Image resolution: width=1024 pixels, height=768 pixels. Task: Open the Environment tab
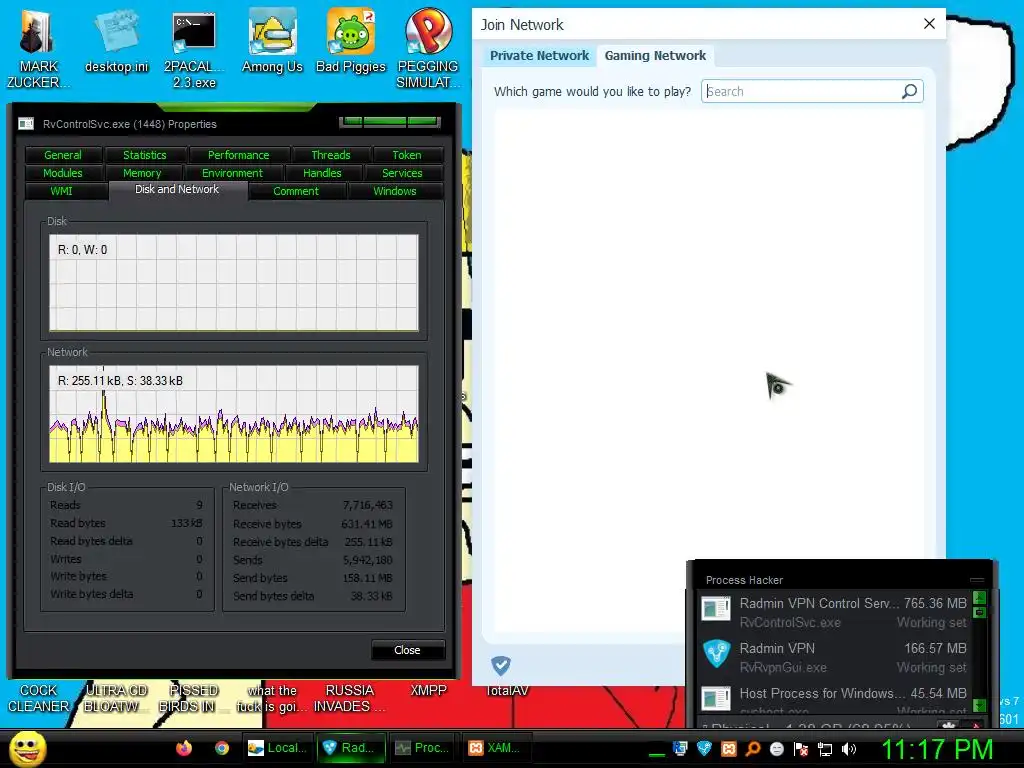(x=232, y=173)
